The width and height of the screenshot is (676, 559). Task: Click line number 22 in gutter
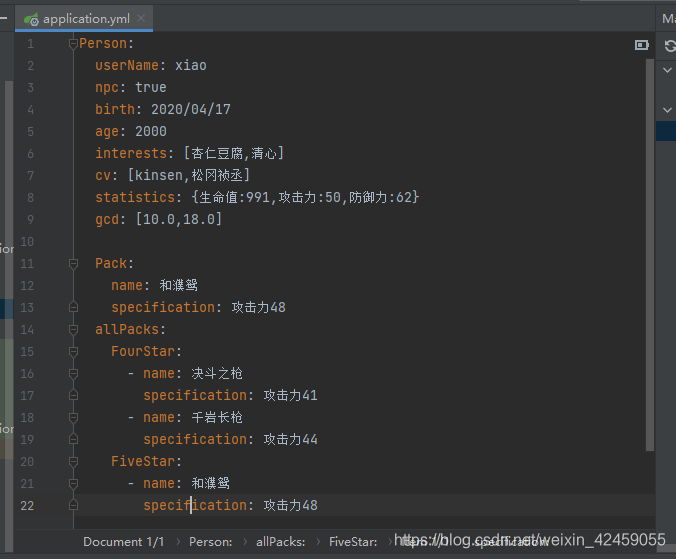27,505
